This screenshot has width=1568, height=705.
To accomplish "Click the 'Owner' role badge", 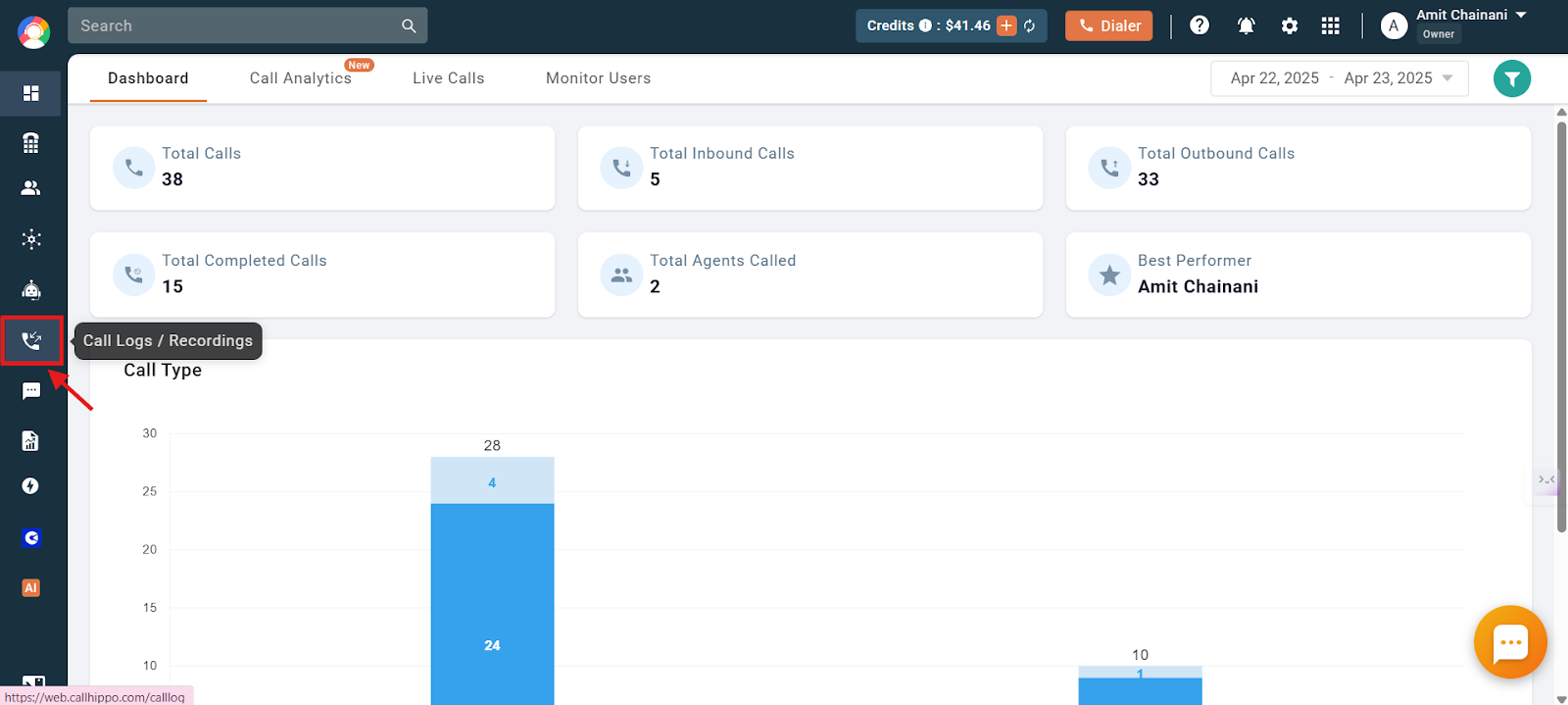I will click(1439, 34).
